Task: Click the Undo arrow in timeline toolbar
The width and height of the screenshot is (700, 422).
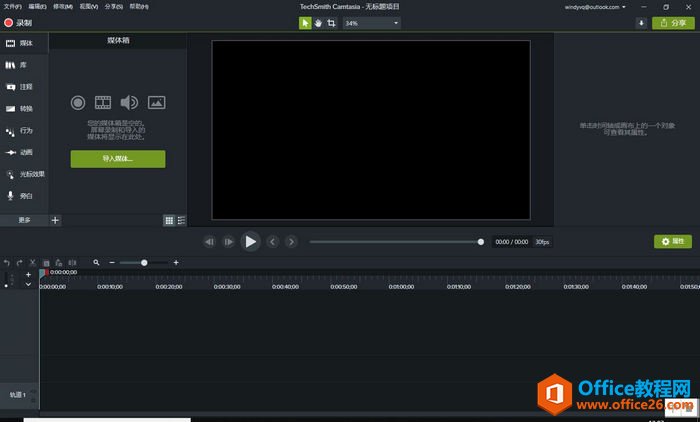Action: click(7, 262)
